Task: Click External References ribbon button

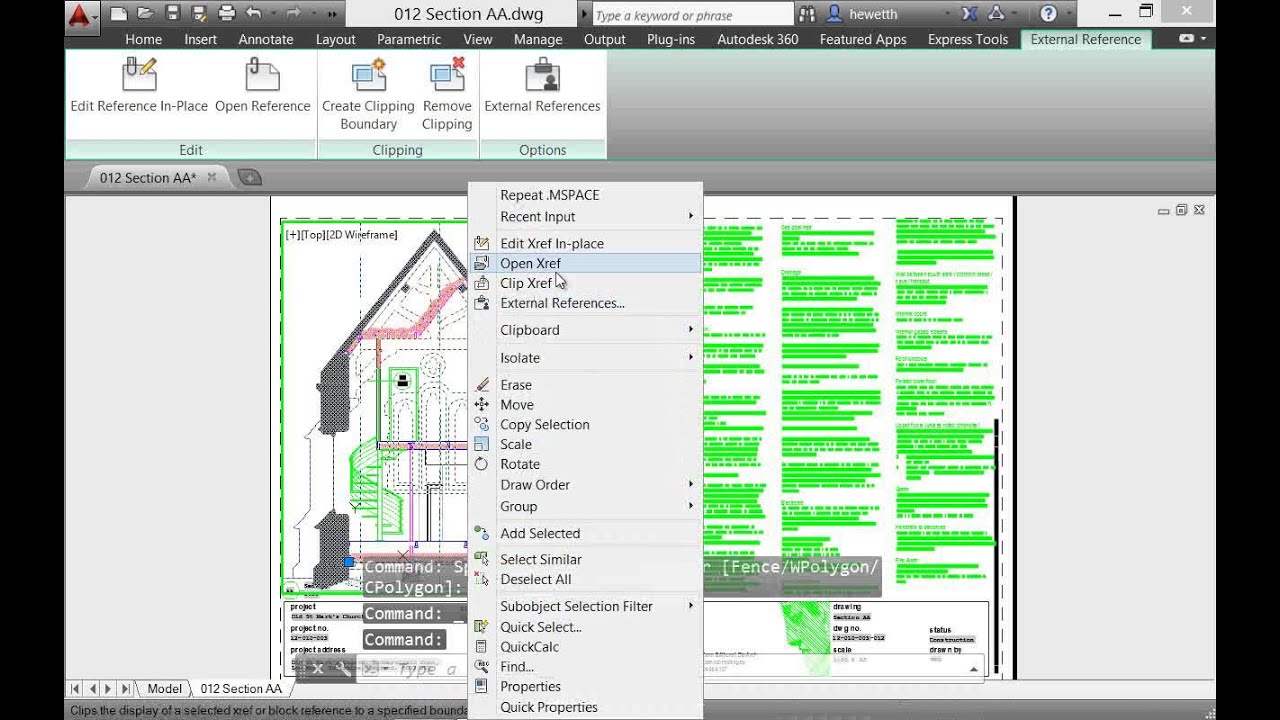Action: (x=542, y=86)
